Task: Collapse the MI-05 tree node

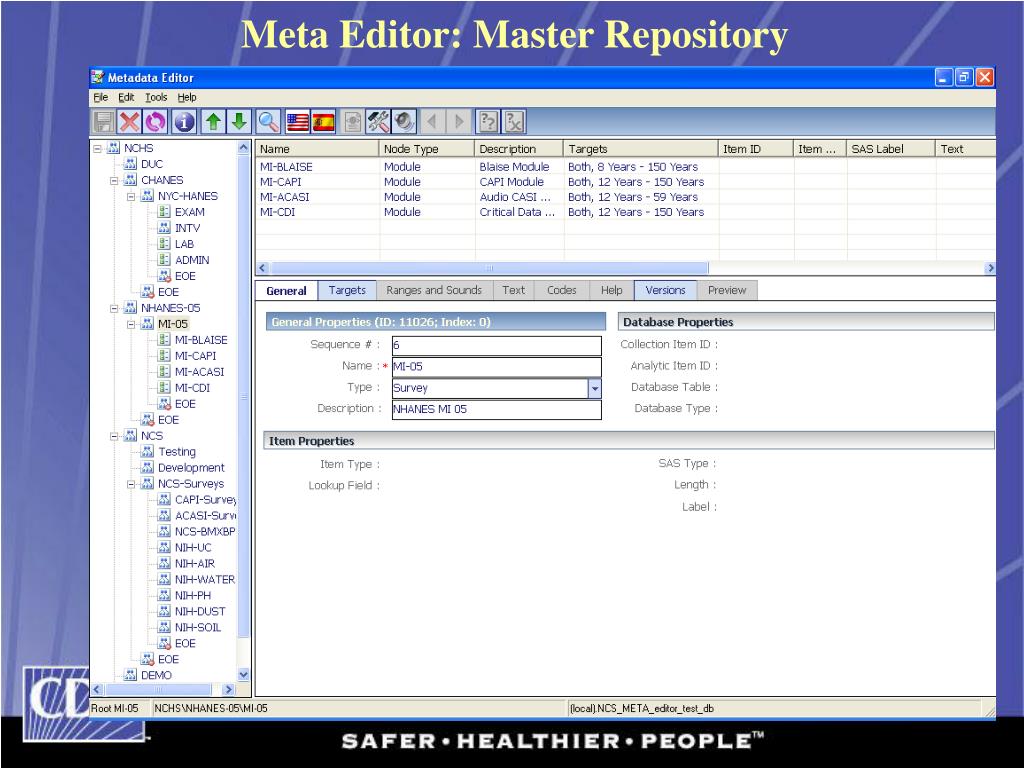Action: pos(131,324)
